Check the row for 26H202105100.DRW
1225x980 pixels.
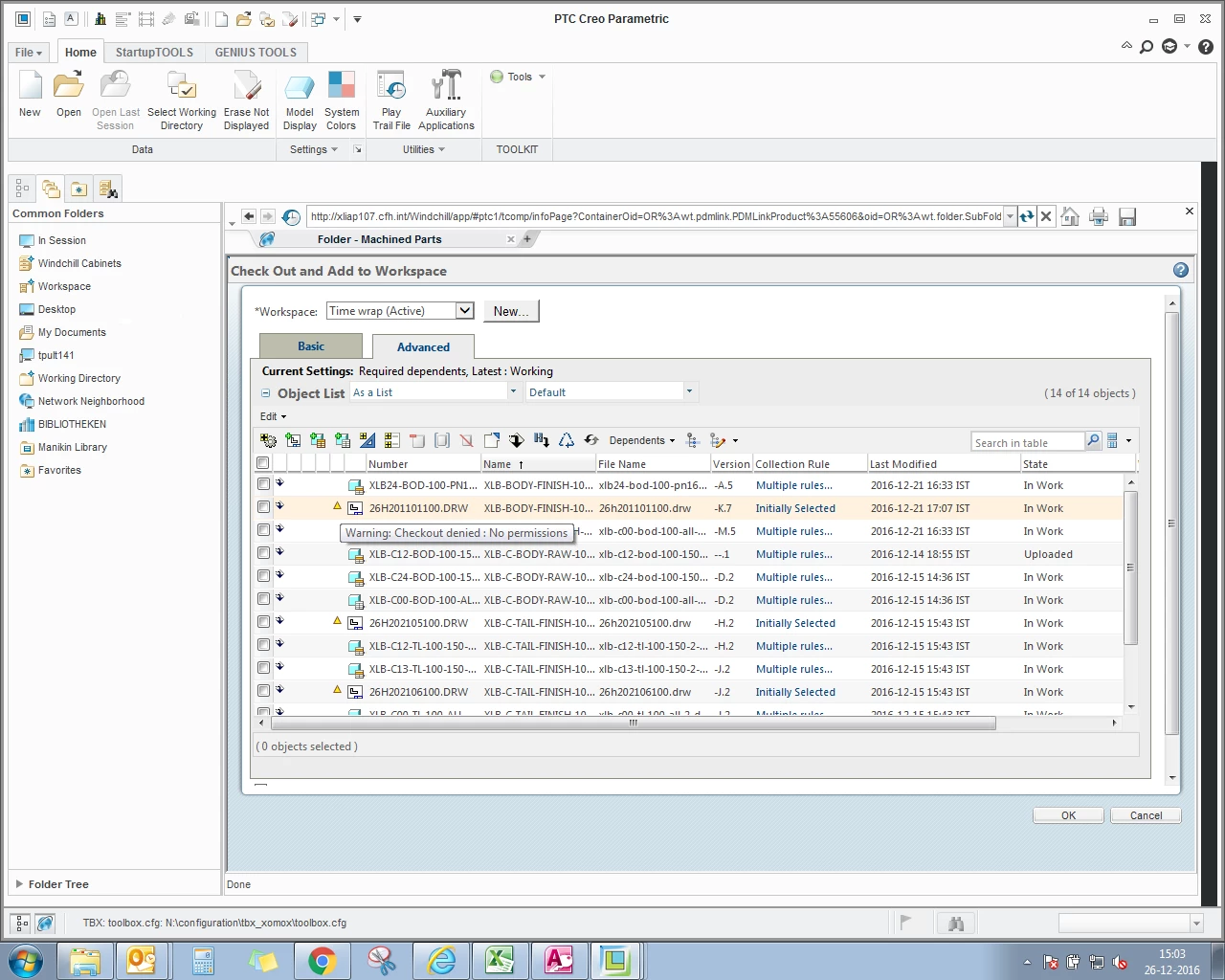pos(263,622)
